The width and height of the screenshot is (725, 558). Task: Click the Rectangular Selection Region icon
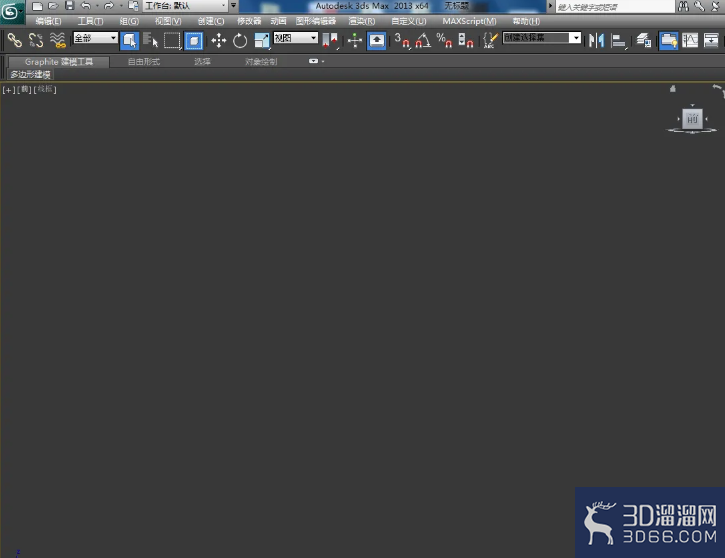click(172, 40)
